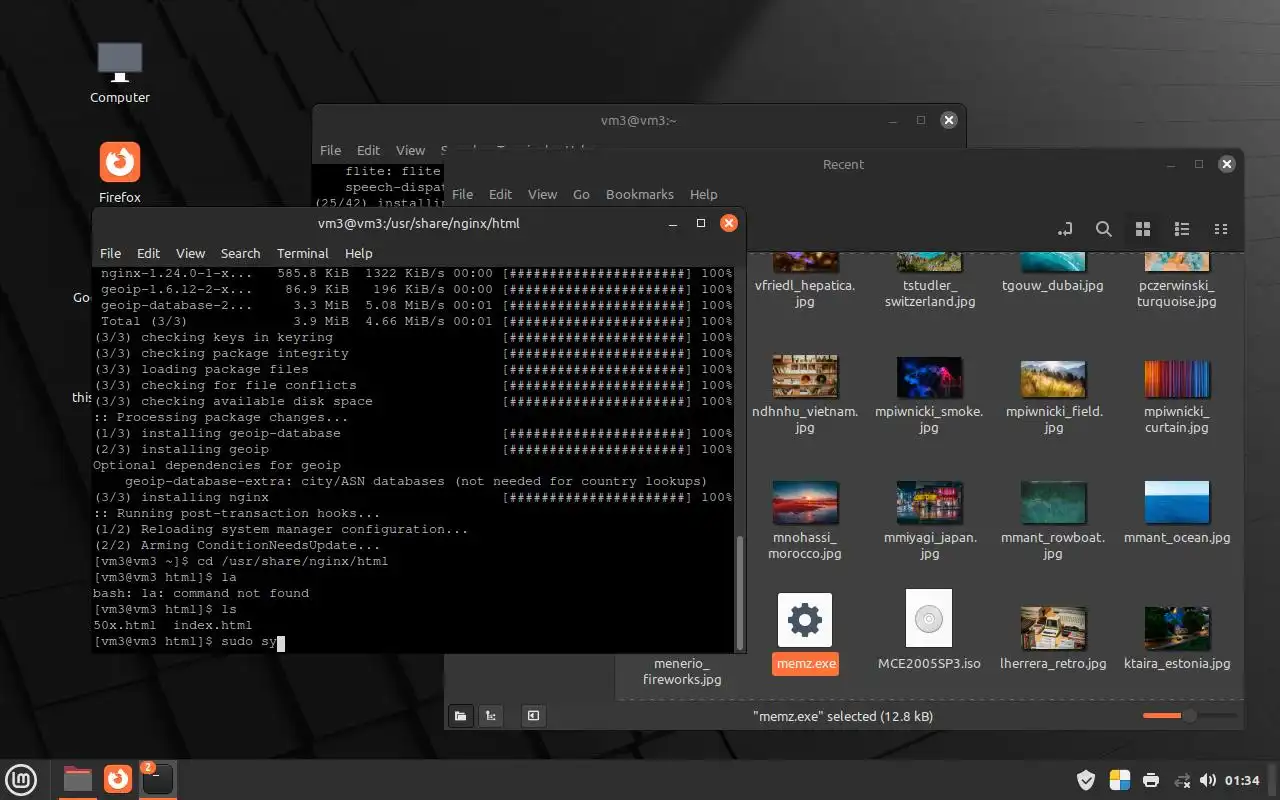Click the '50x.html index.html' output line
The image size is (1280, 800).
point(172,625)
